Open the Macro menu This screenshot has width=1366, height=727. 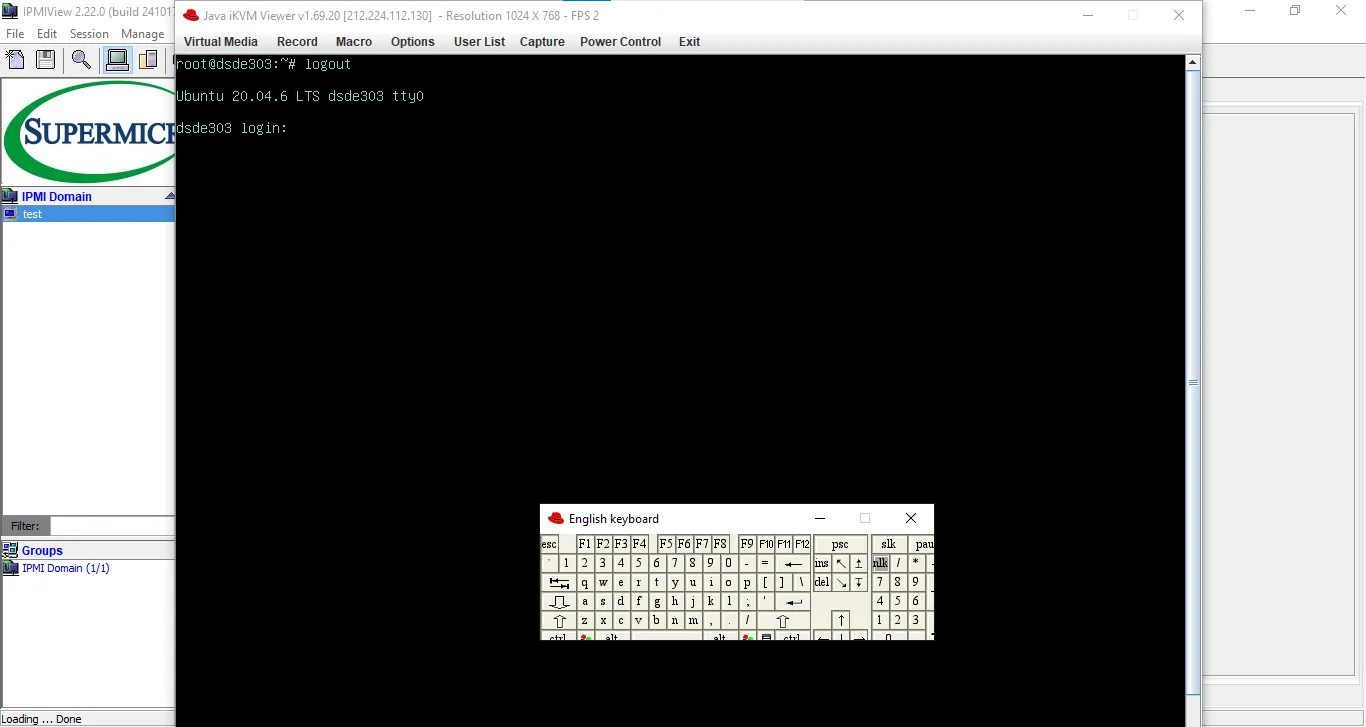pos(354,42)
